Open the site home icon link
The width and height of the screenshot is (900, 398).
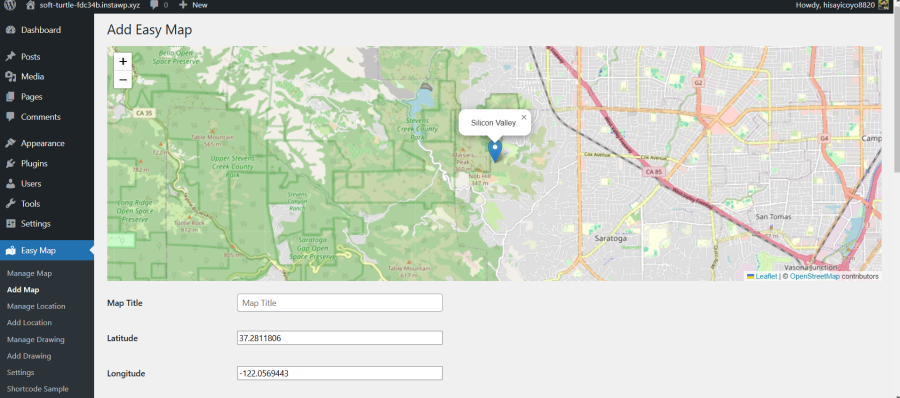click(x=31, y=5)
